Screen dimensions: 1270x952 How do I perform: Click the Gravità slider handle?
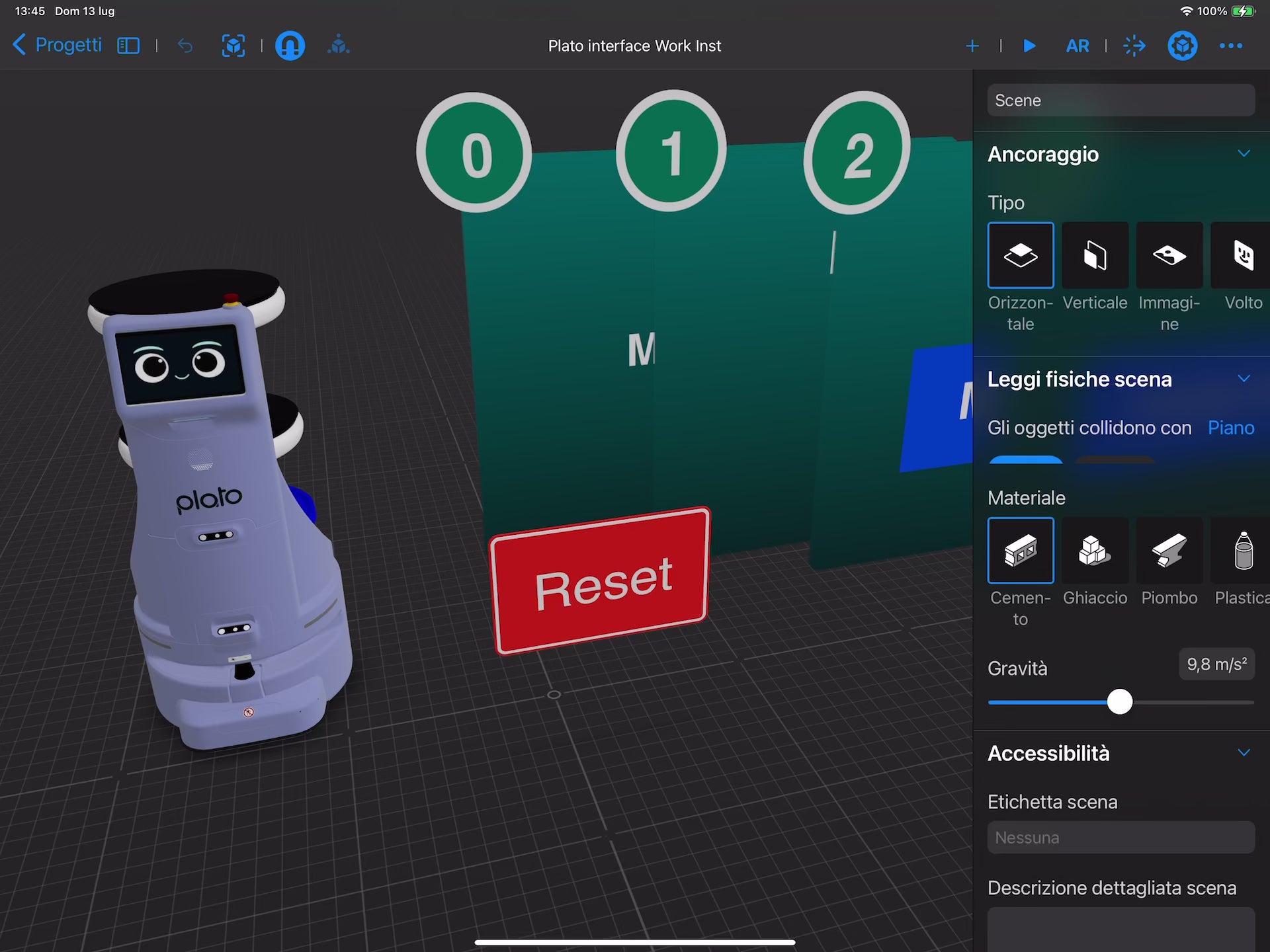pyautogui.click(x=1119, y=701)
